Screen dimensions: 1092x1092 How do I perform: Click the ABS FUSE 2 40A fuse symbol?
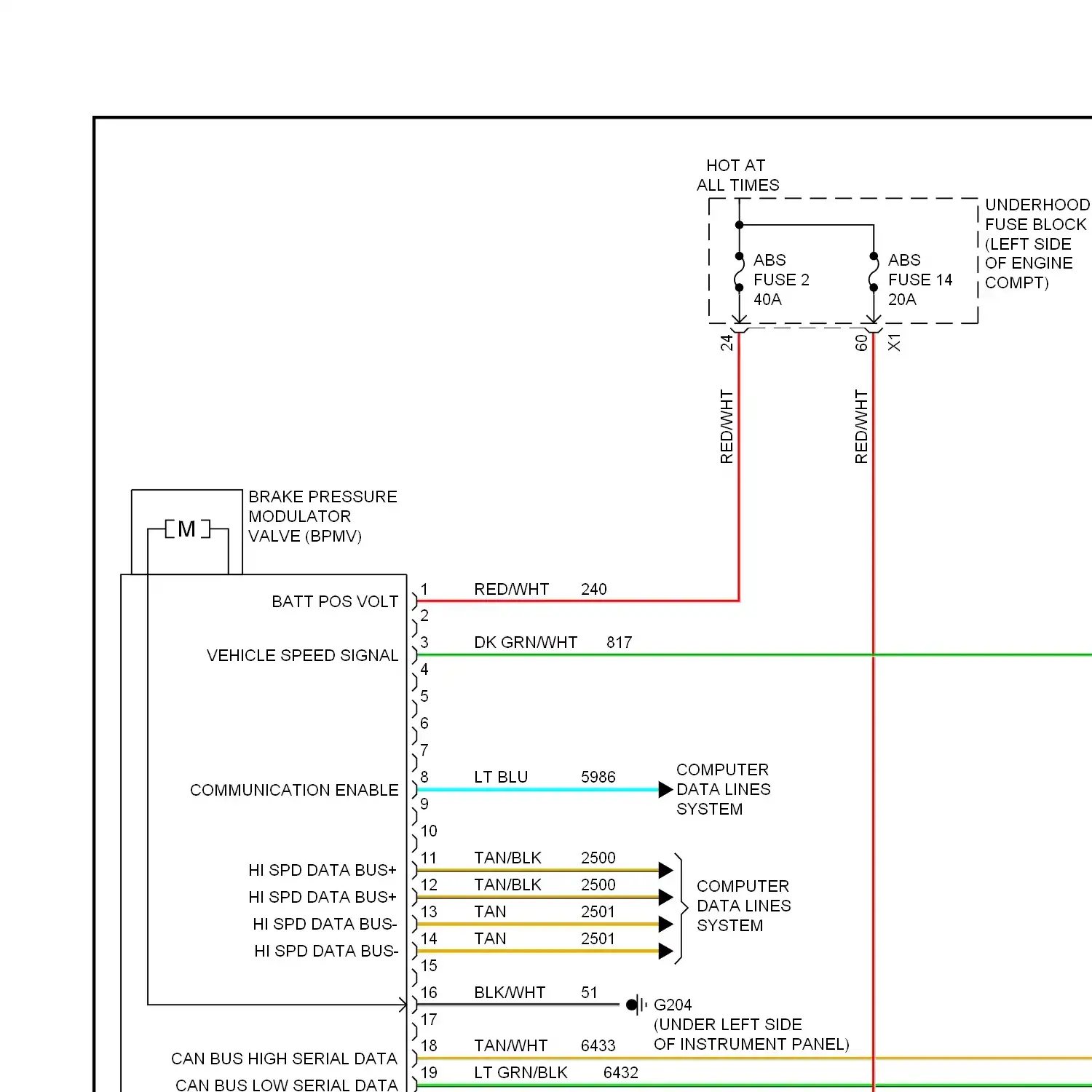tap(739, 272)
